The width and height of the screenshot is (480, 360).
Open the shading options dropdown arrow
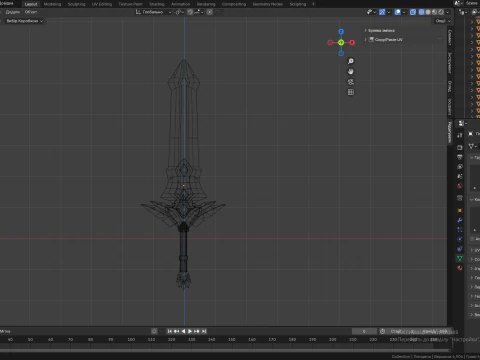click(448, 12)
